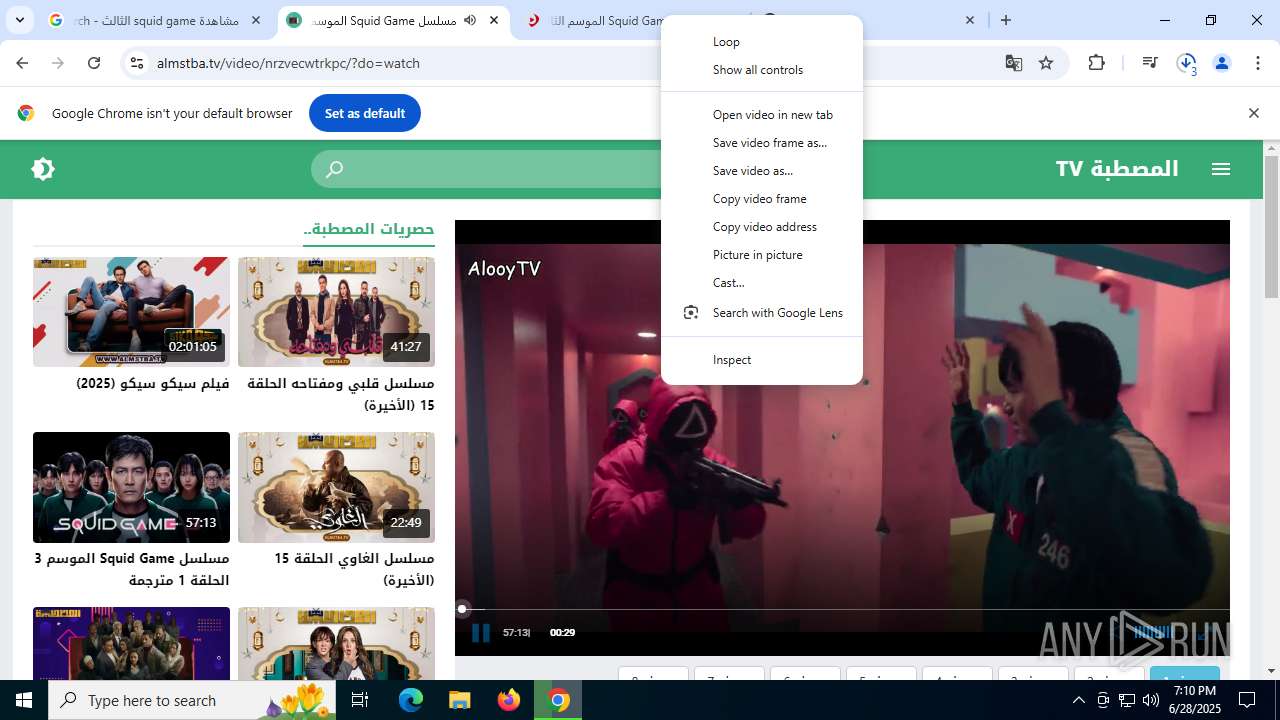Click the video progress bar handle
Image resolution: width=1280 pixels, height=720 pixels.
pyautogui.click(x=462, y=608)
